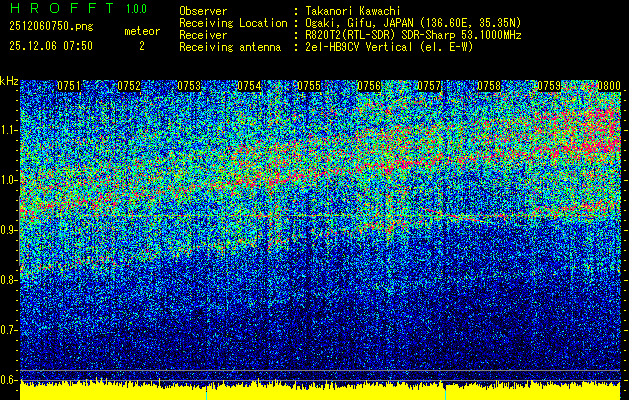Click the 0.6 kHz axis label
The height and width of the screenshot is (400, 629).
coord(9,380)
